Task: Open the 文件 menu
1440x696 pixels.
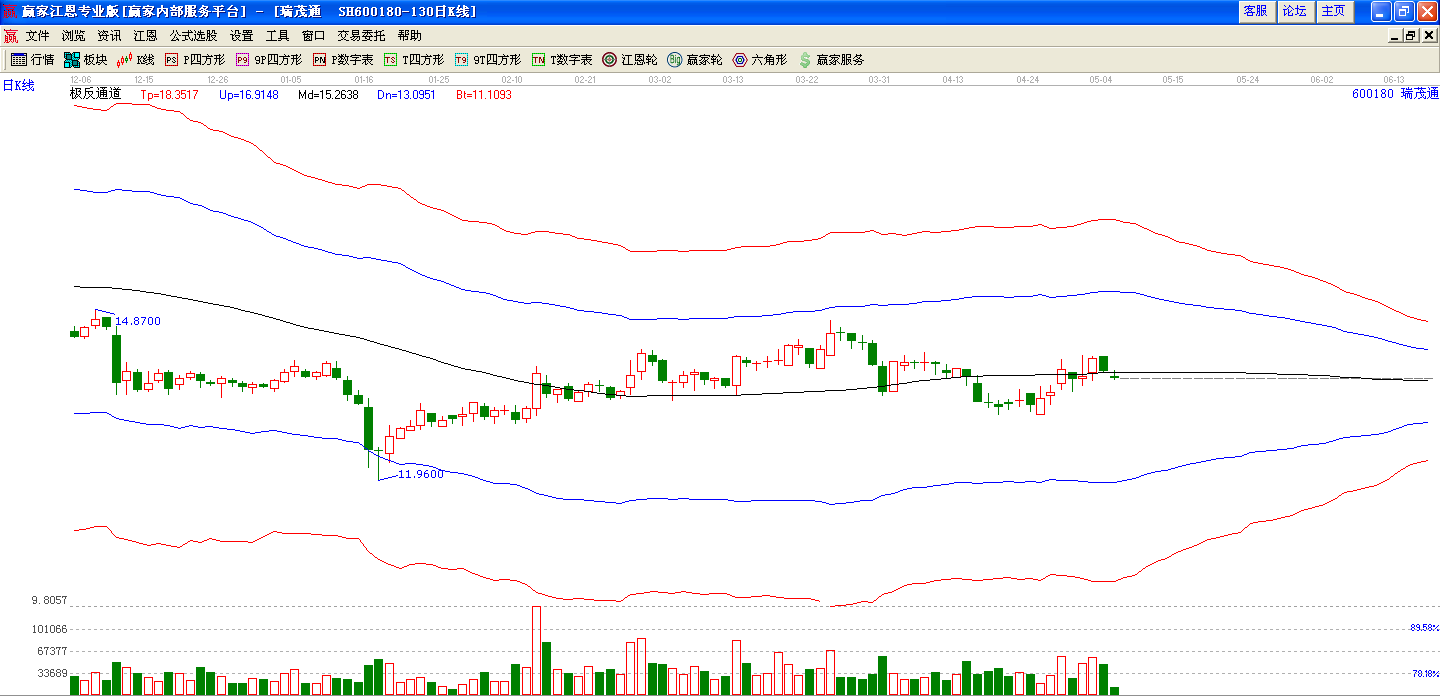Action: tap(38, 36)
